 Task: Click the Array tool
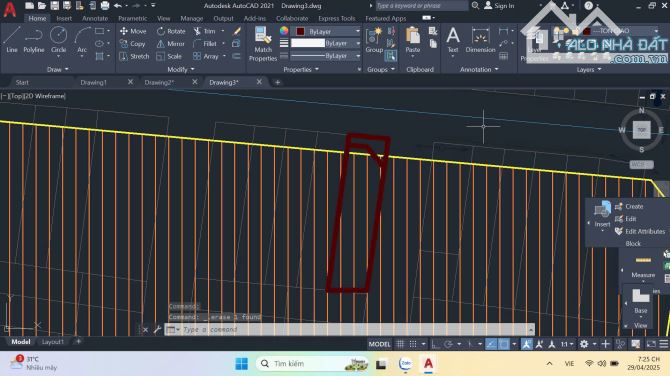pos(206,56)
